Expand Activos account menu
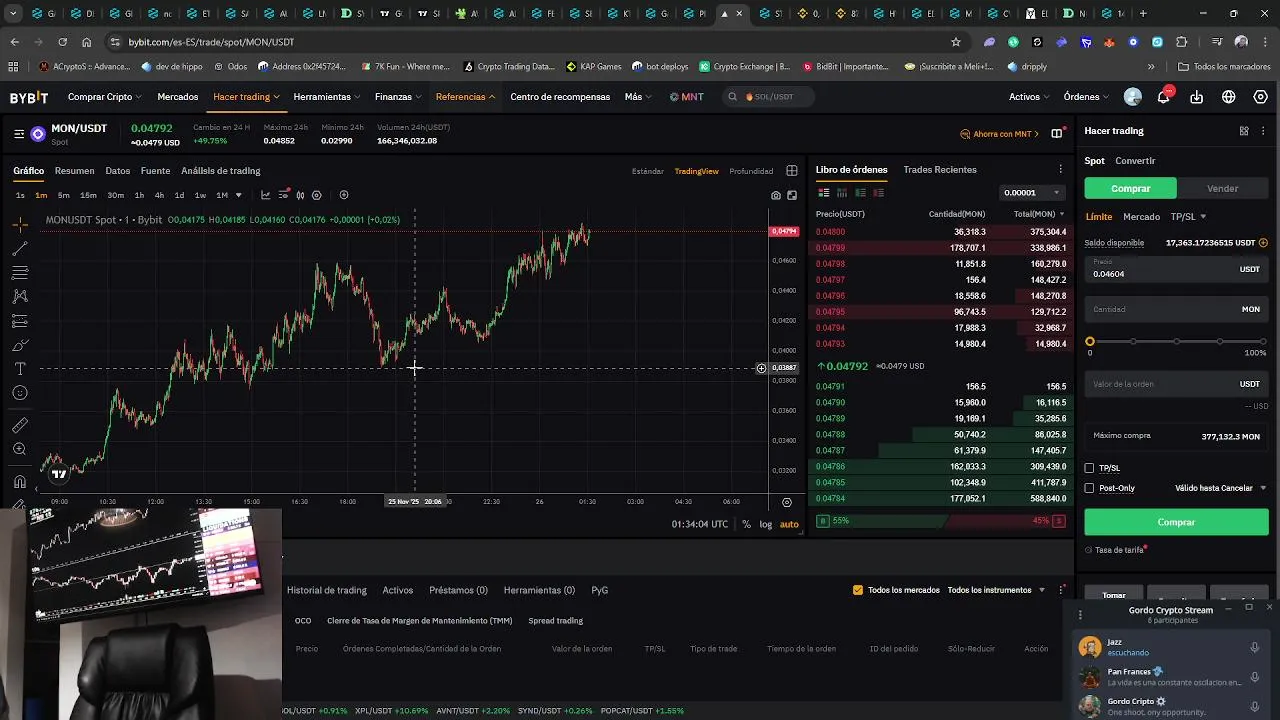The width and height of the screenshot is (1280, 720). click(x=1029, y=97)
